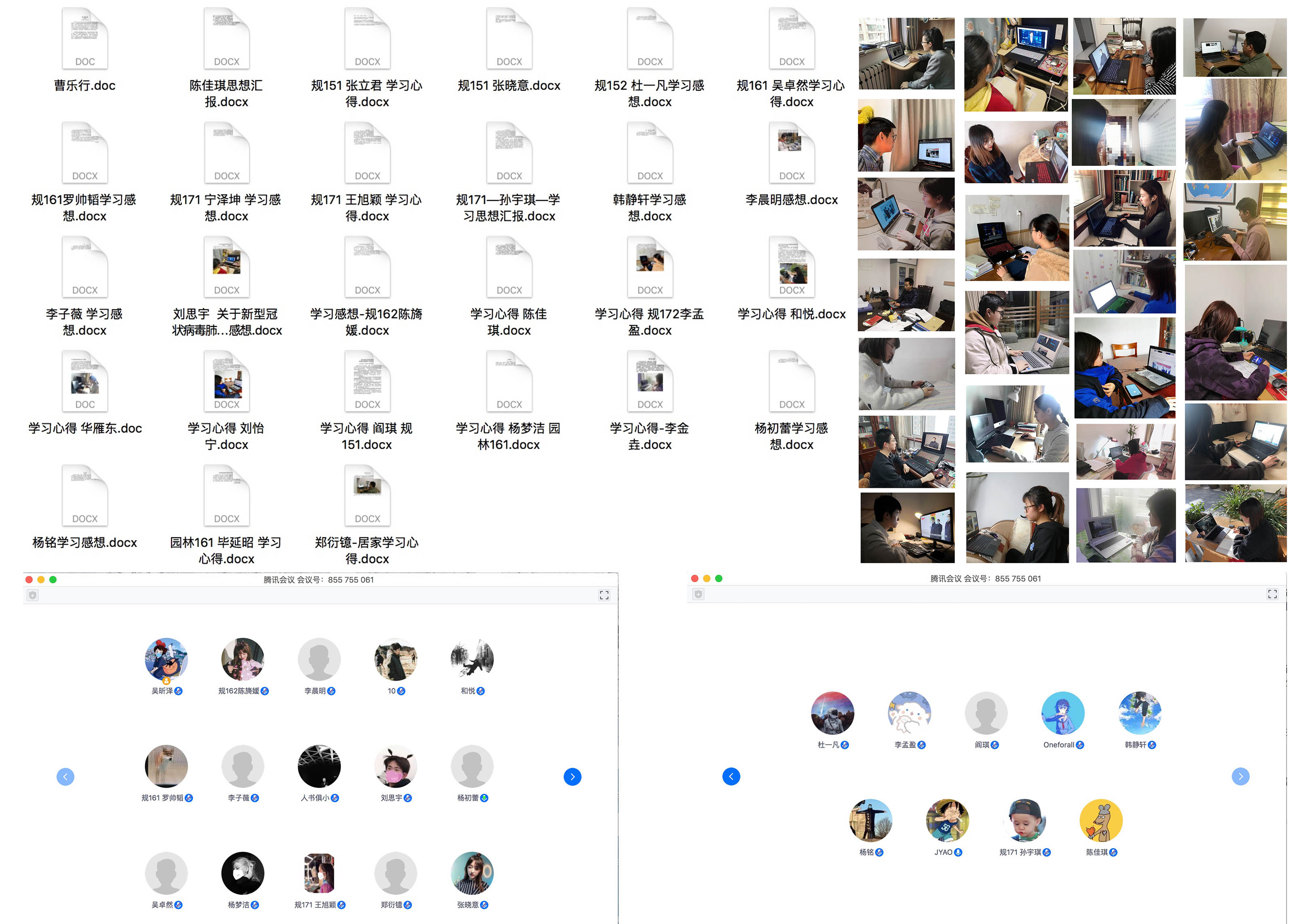Go to next page in left meeting window
The height and width of the screenshot is (924, 1308).
572,777
